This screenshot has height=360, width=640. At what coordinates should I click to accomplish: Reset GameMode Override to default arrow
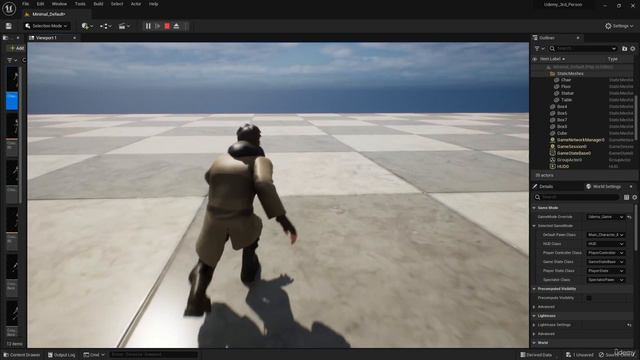pos(629,217)
